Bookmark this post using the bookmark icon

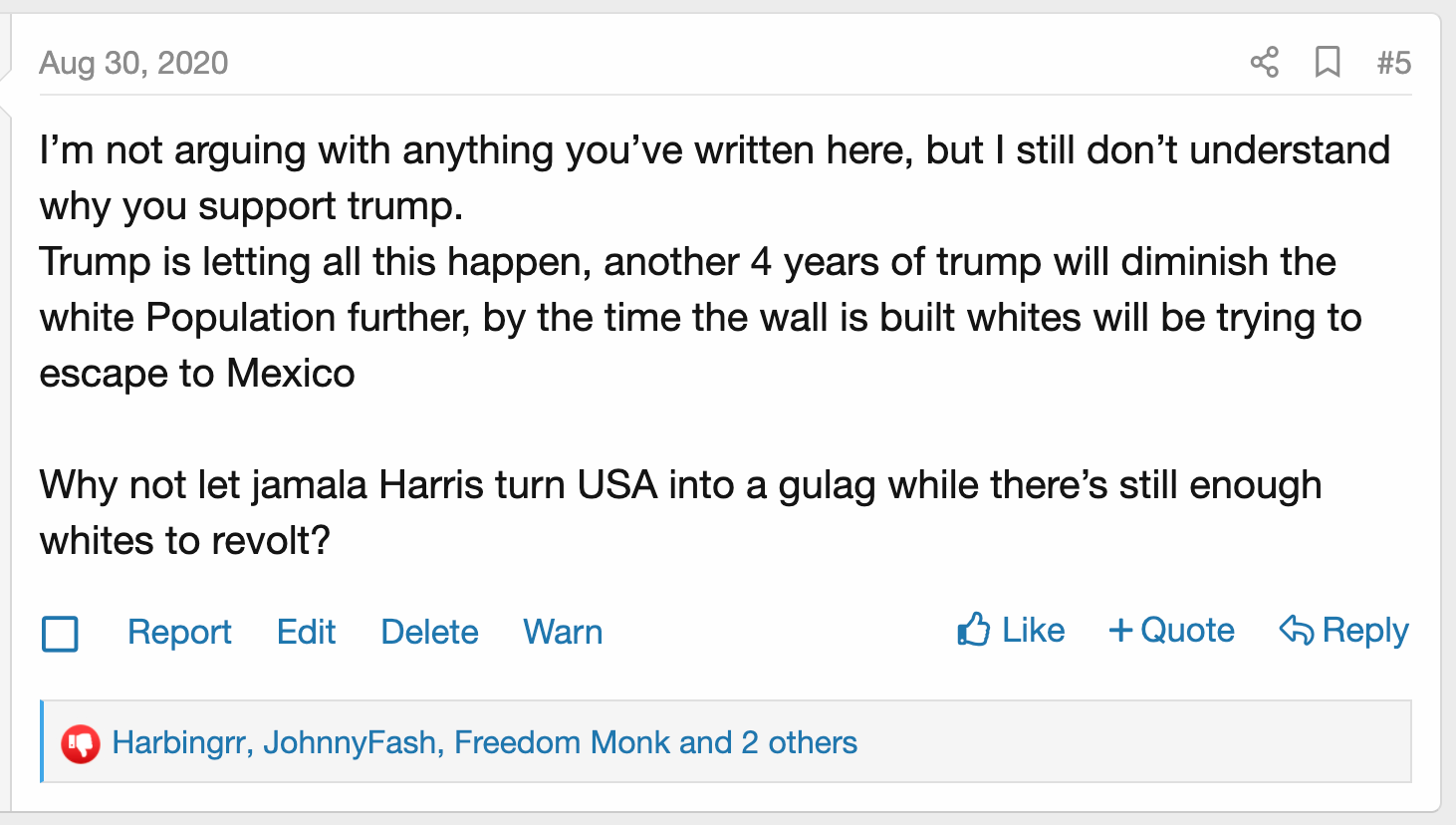click(1327, 63)
